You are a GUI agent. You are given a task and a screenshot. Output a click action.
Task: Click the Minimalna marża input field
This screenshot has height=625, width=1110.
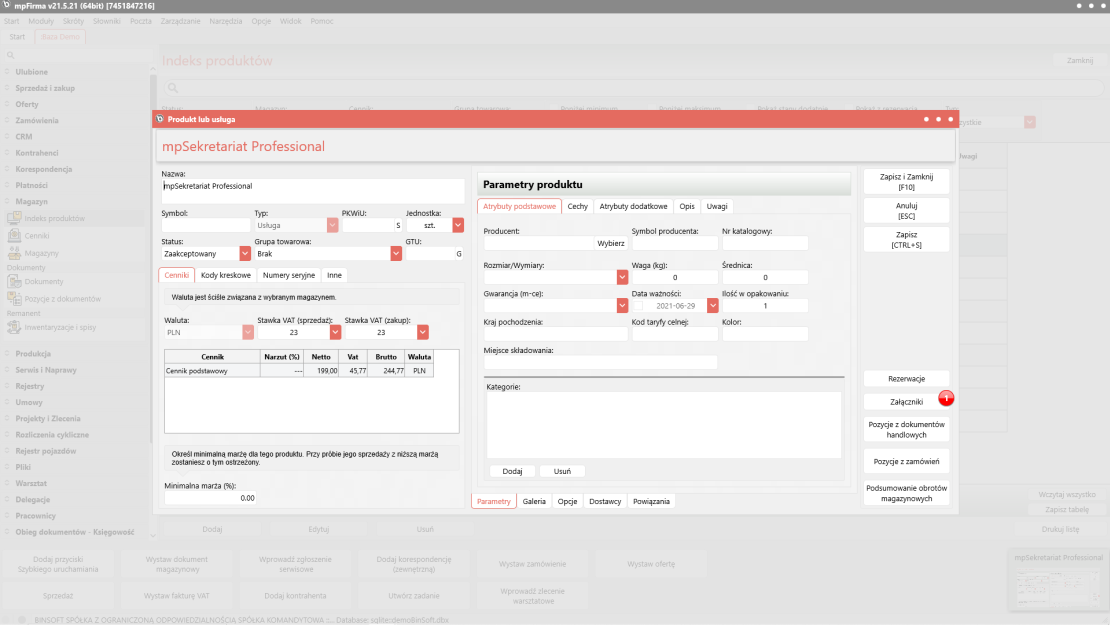point(210,498)
